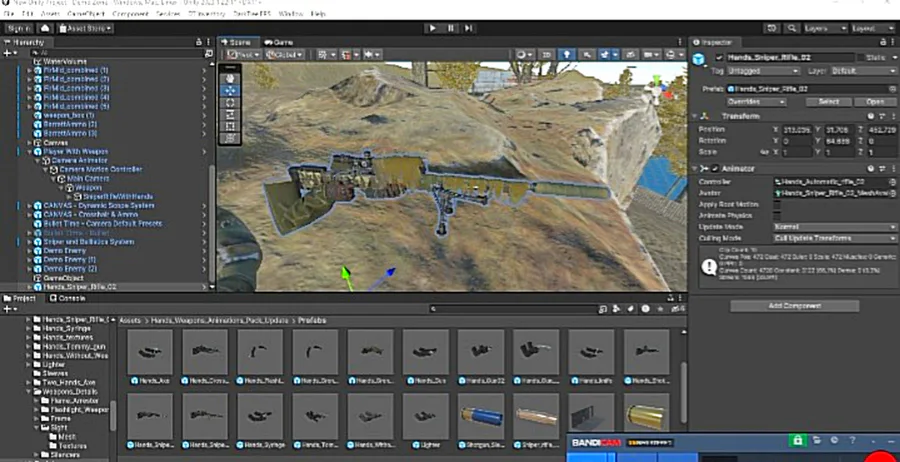Click the Pause button
The width and height of the screenshot is (900, 462).
(x=451, y=28)
